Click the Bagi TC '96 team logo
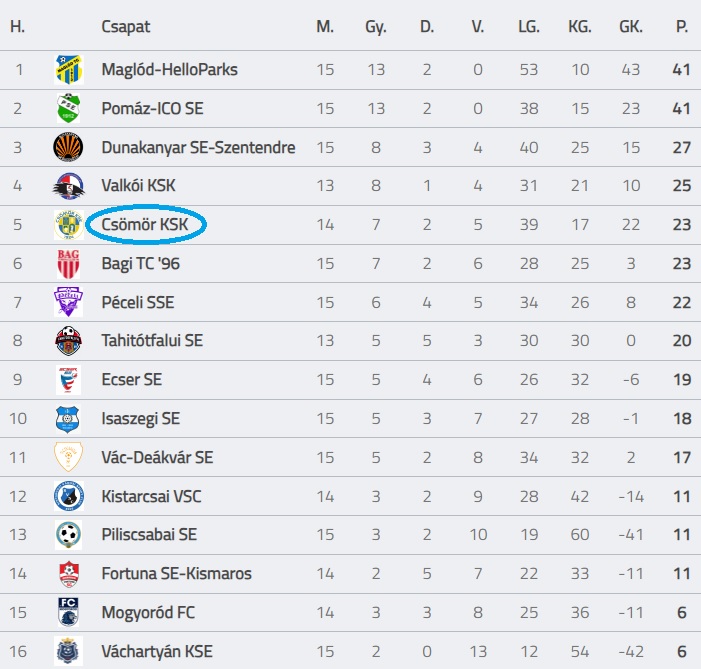701x669 pixels. click(x=68, y=264)
